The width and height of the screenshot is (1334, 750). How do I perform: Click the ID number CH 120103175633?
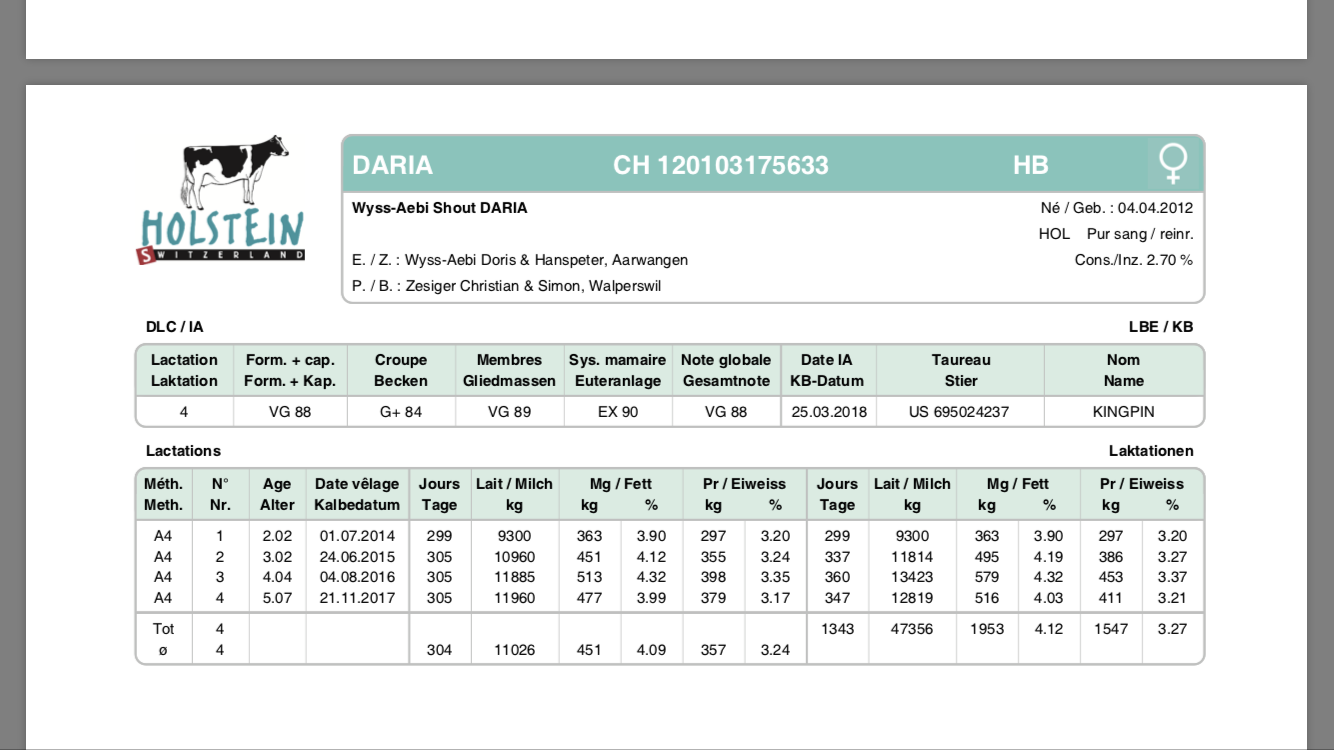720,165
